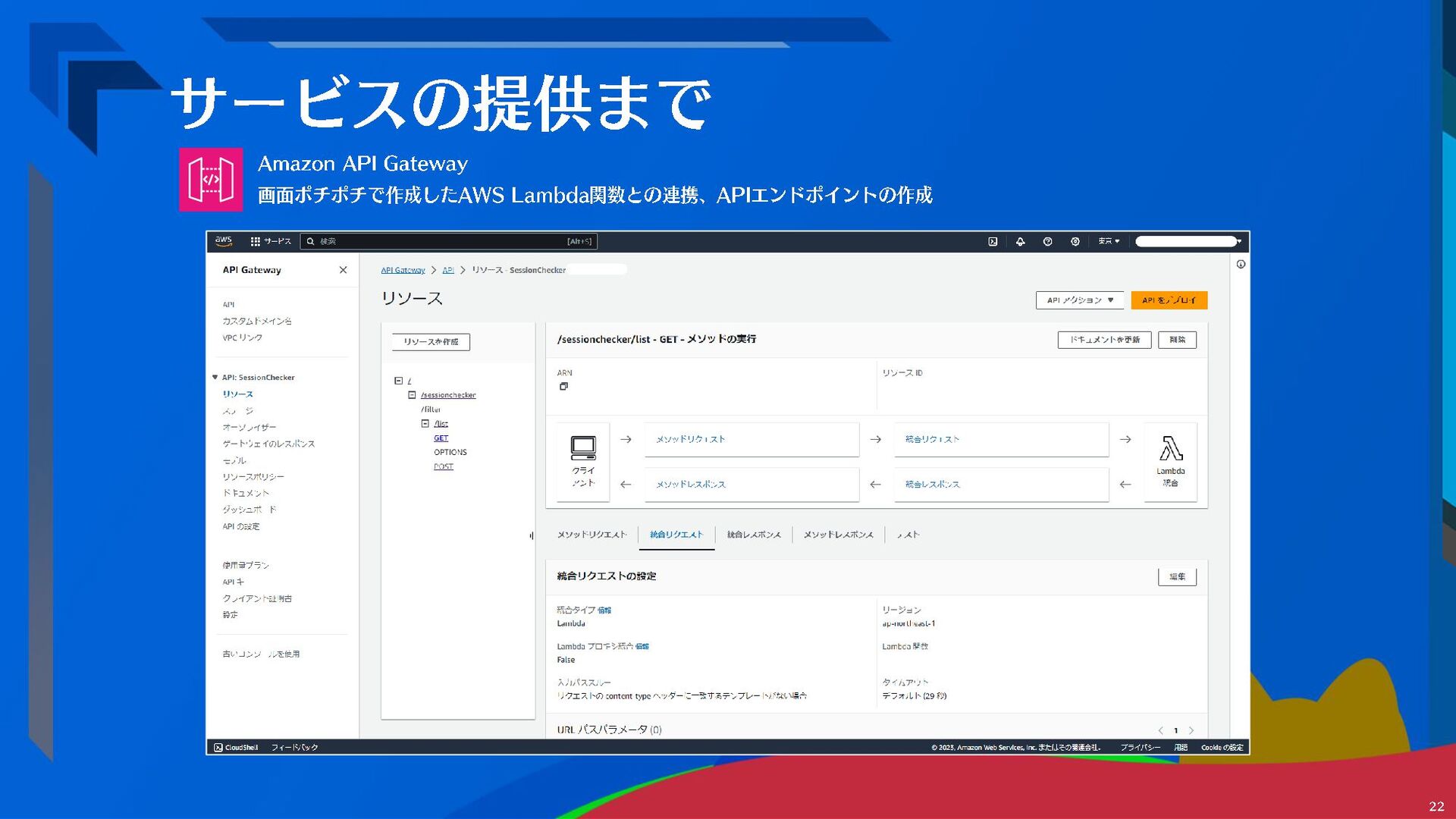Click the リソースを作成 button
Viewport: 1456px width, 819px height.
(x=431, y=342)
